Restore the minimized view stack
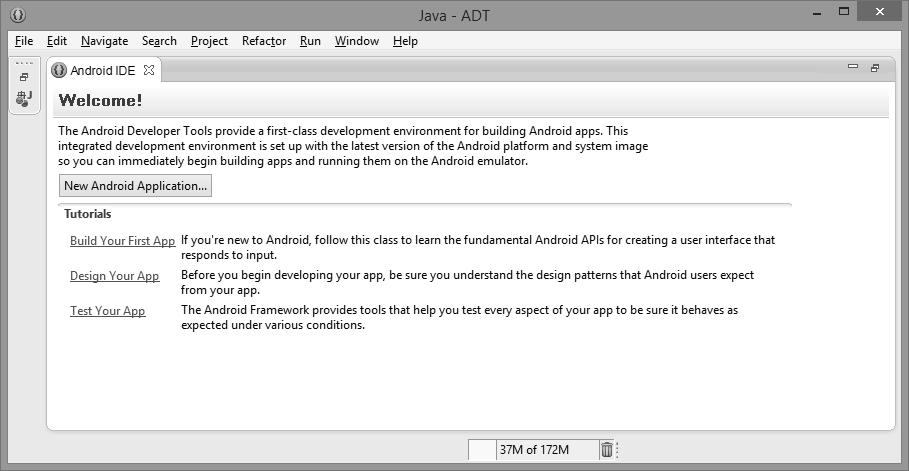The width and height of the screenshot is (909, 471). tap(24, 77)
